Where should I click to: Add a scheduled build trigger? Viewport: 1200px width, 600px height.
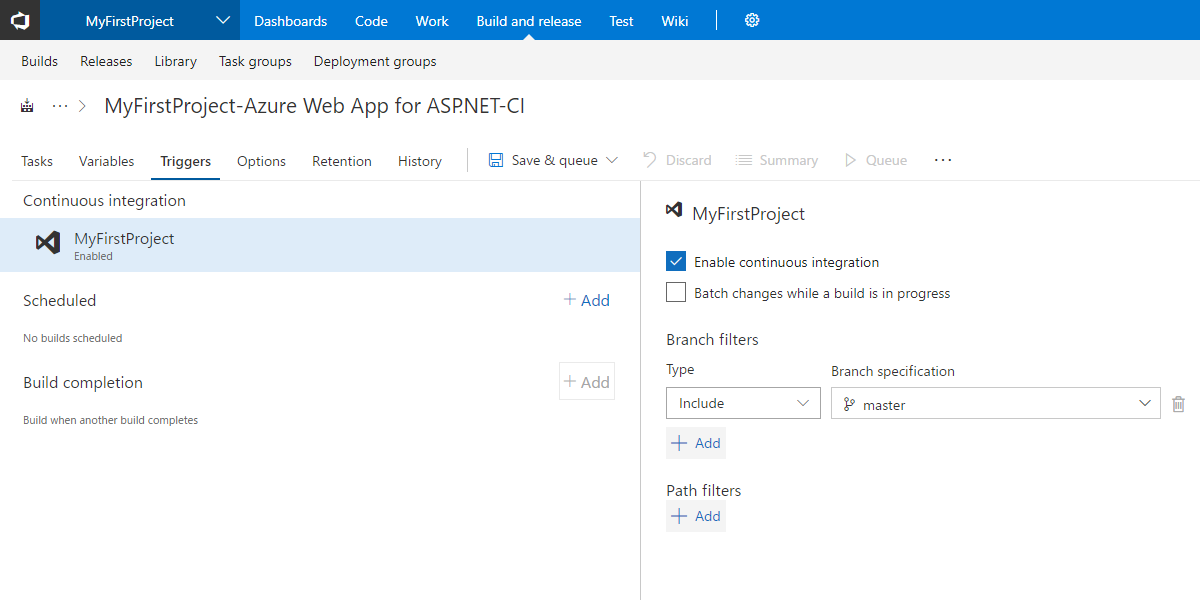pyautogui.click(x=587, y=300)
